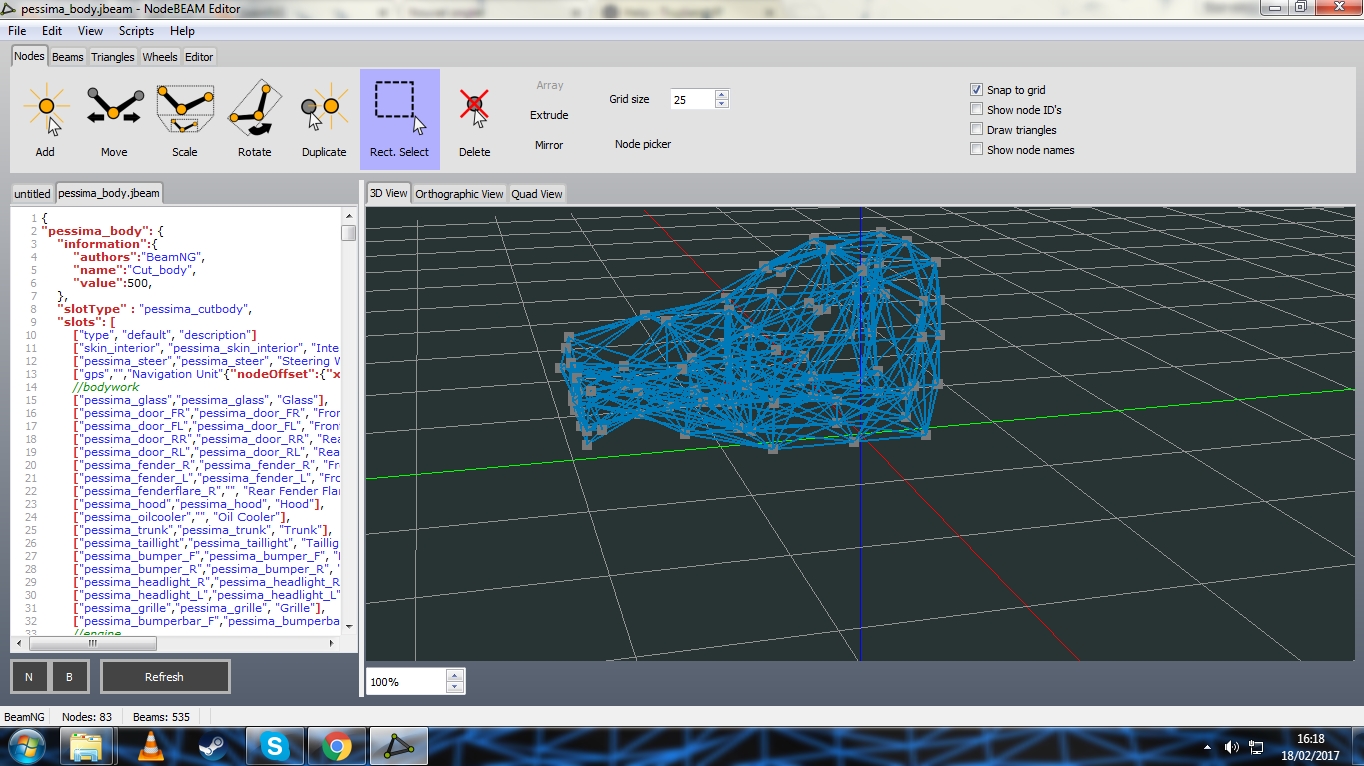Select the Move node tool
Screen dimensions: 1364x766
(114, 119)
